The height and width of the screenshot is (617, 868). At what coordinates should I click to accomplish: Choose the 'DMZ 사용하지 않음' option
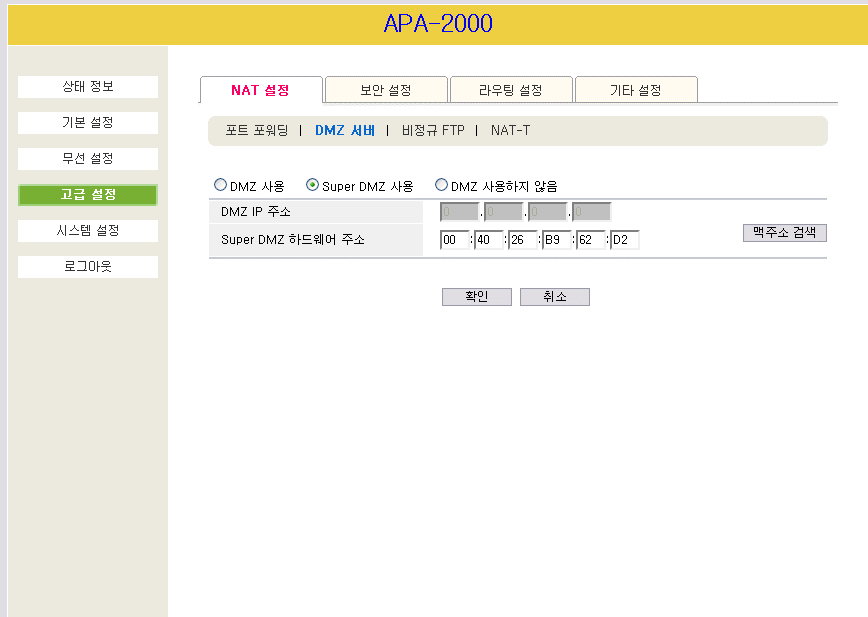pyautogui.click(x=441, y=185)
